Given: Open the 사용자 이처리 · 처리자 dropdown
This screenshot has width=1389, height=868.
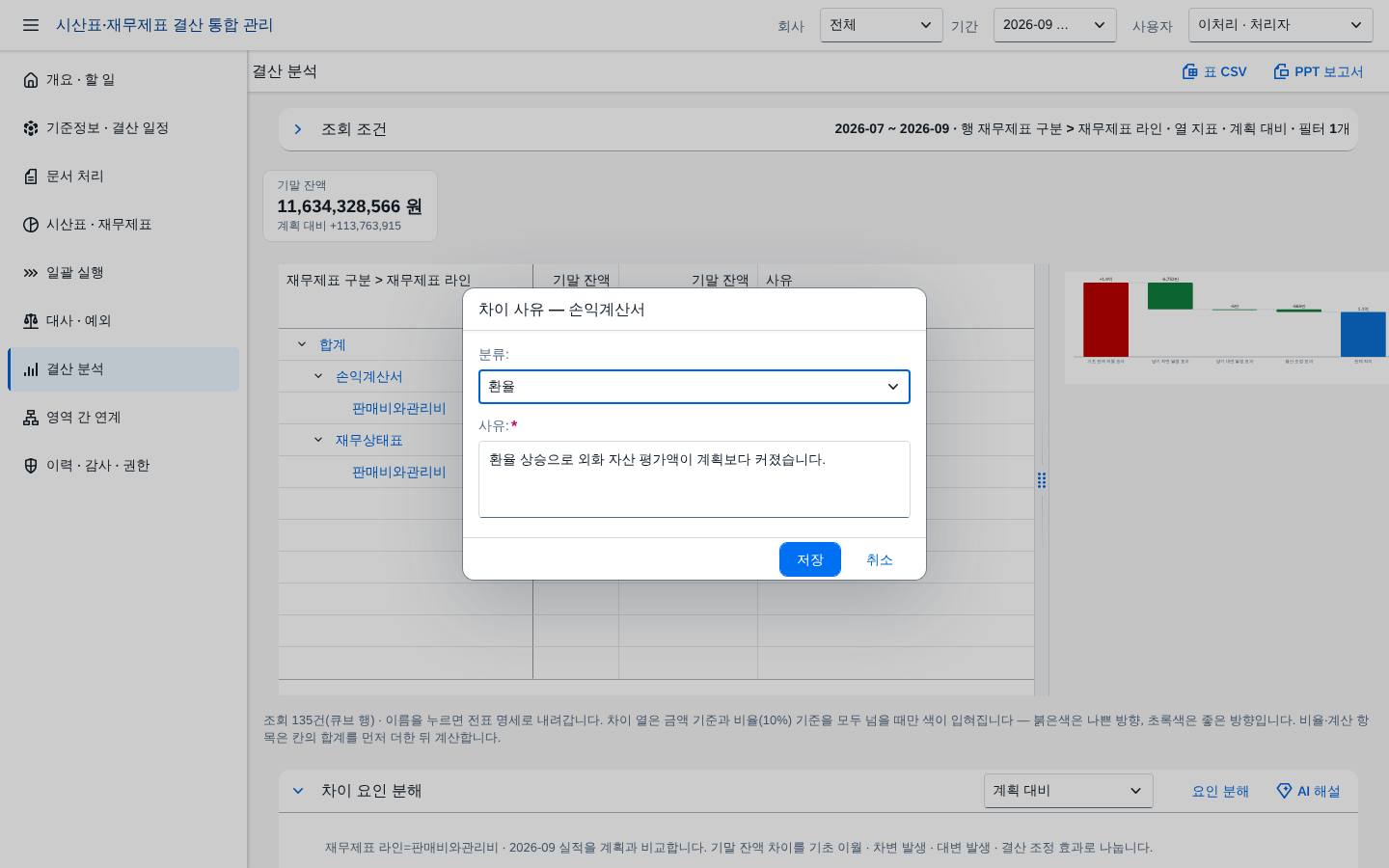Looking at the screenshot, I should [1280, 25].
